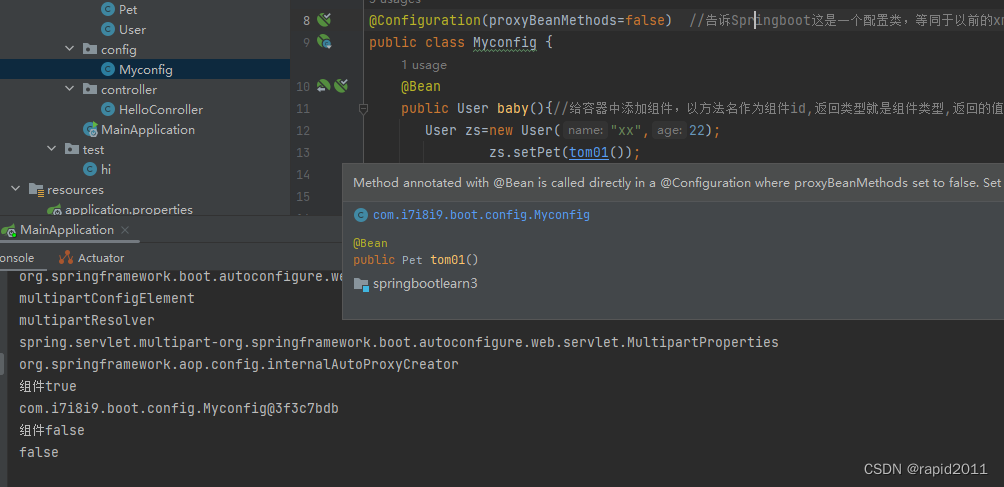This screenshot has height=487, width=1004.
Task: Click the config package folder icon
Action: pyautogui.click(x=90, y=49)
